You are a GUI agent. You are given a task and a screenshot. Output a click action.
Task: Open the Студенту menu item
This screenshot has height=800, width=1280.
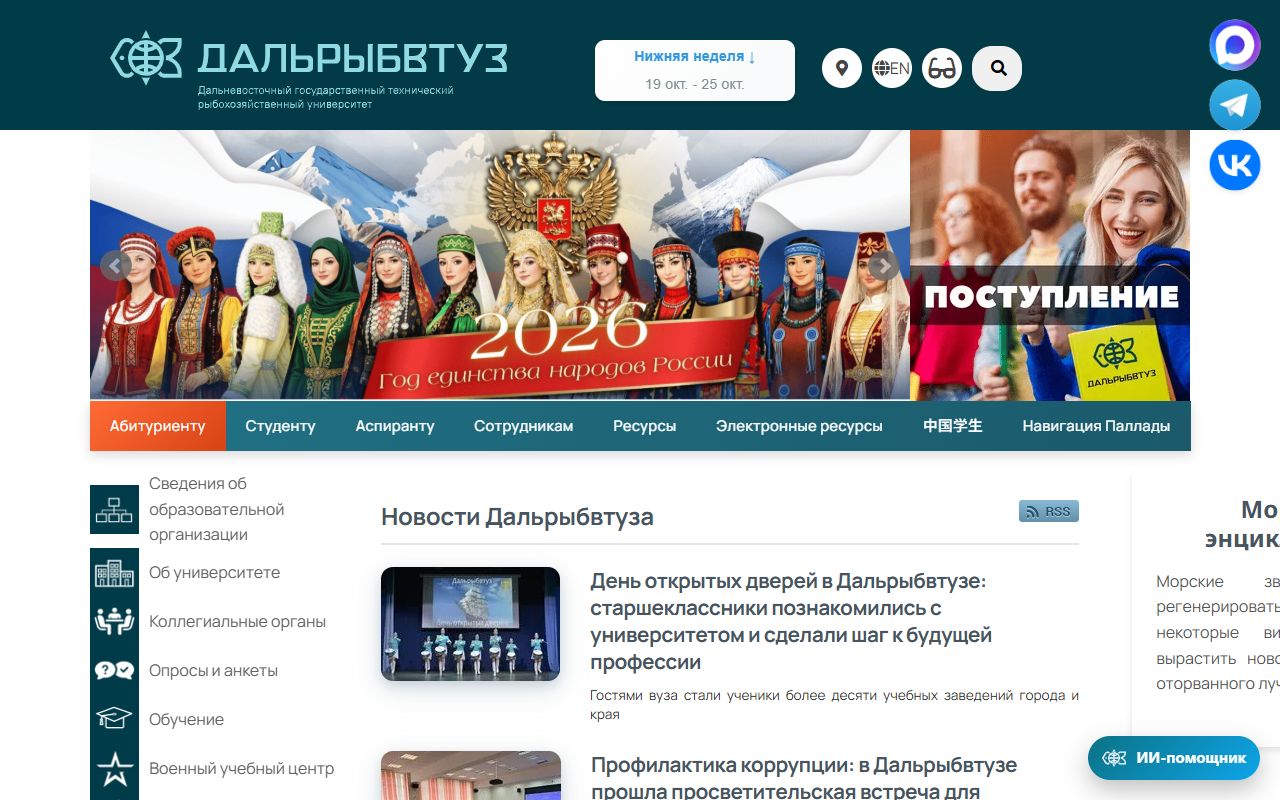(280, 426)
